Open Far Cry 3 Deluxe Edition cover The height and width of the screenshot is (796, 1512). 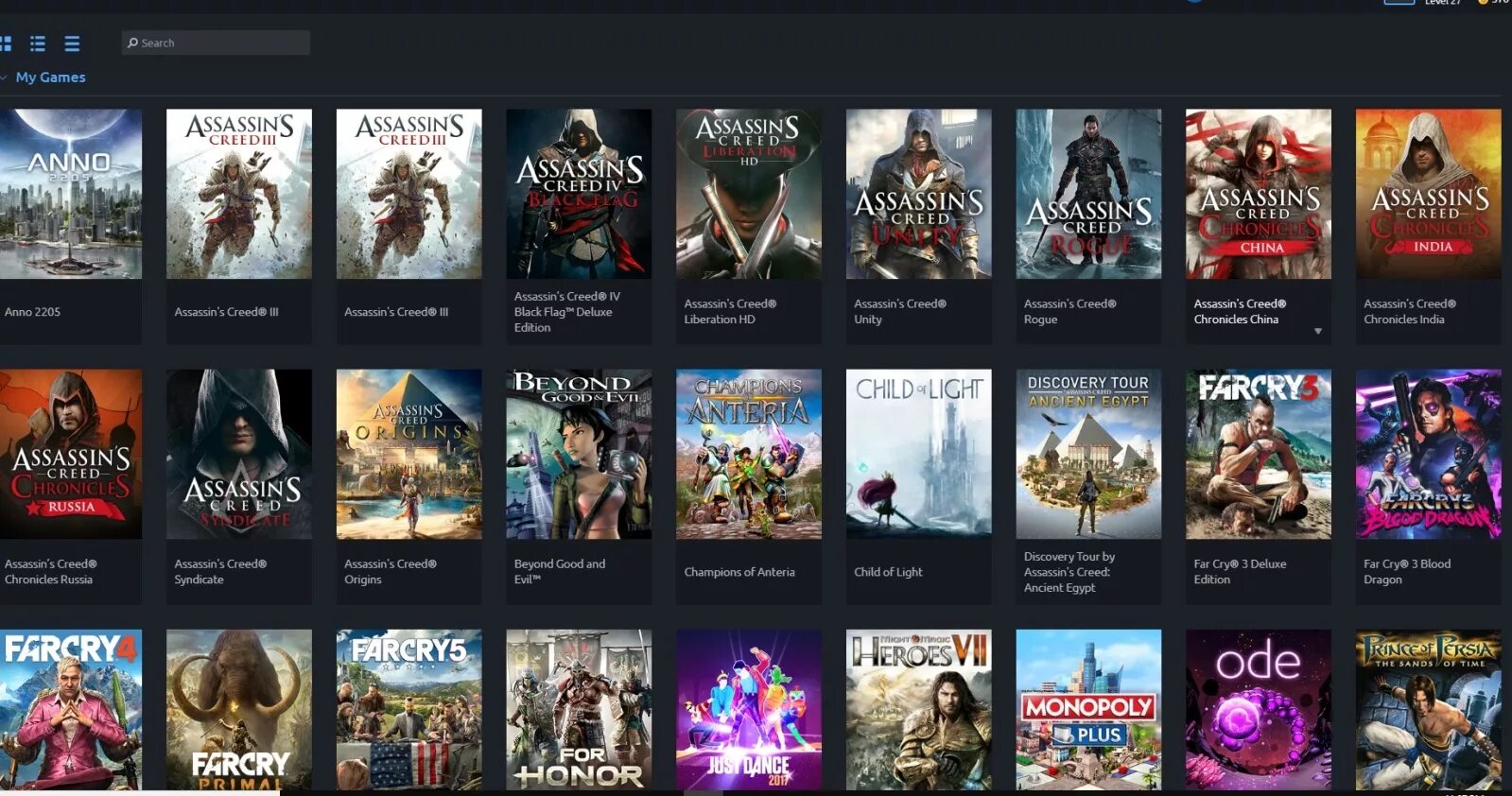(x=1259, y=454)
